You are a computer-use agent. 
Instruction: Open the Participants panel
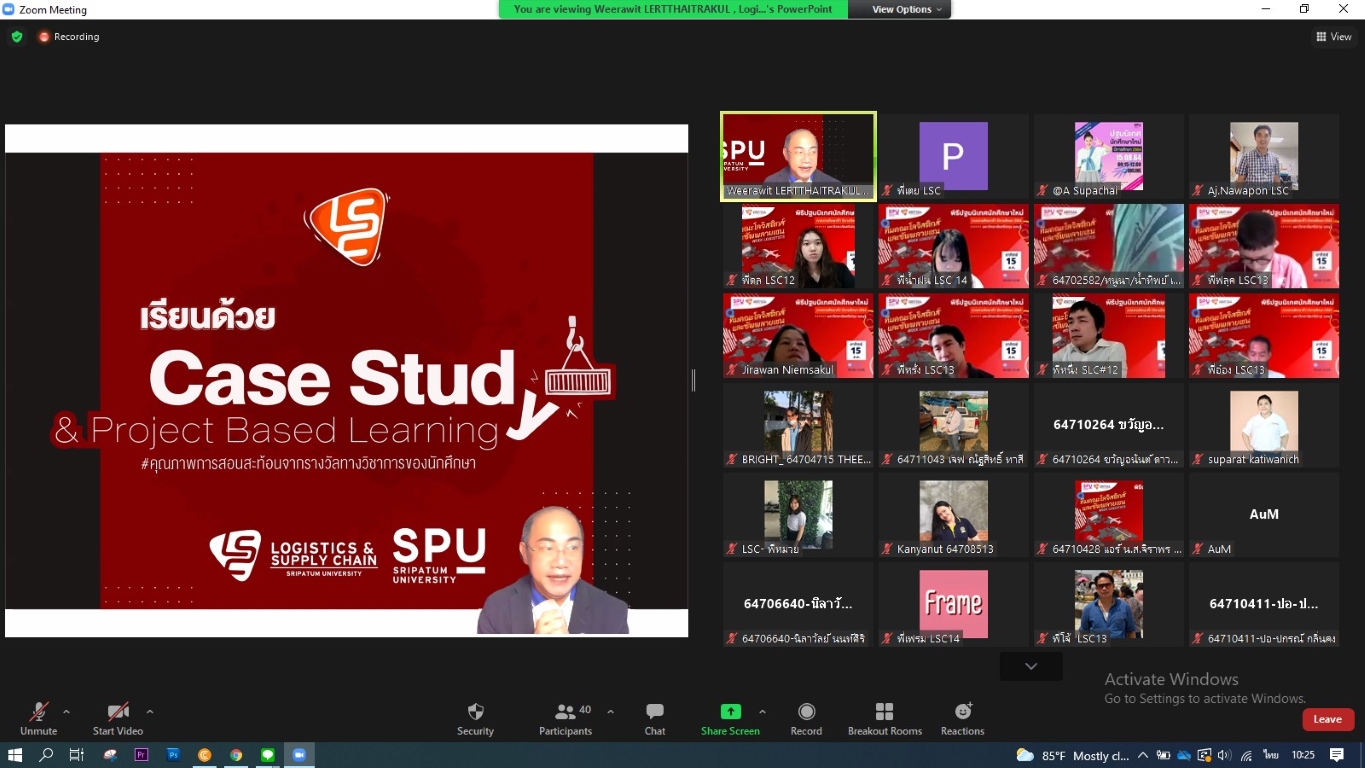(566, 718)
